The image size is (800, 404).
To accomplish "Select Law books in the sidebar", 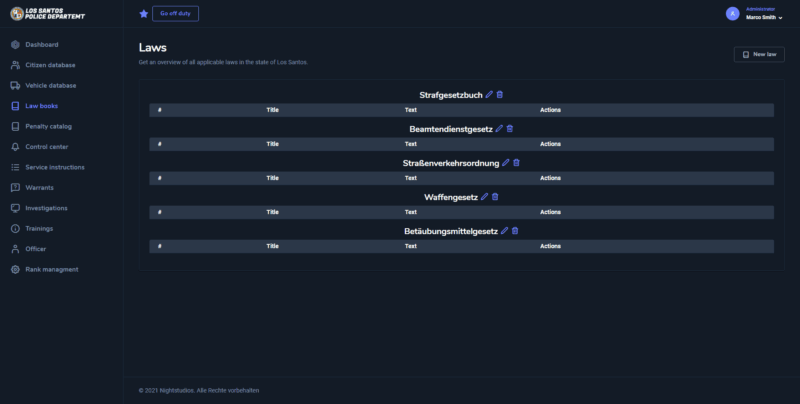I will 42,106.
